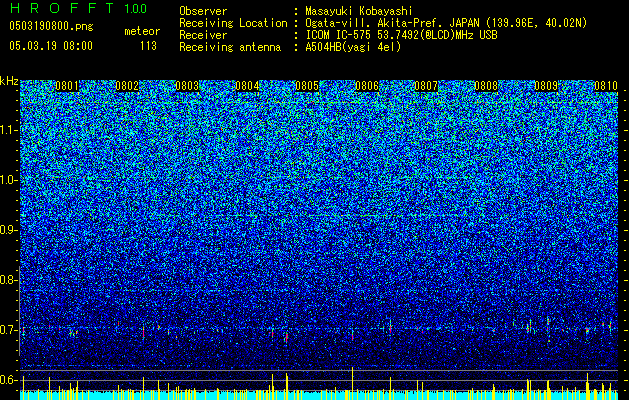Click the 0802 time marker
629x400 pixels.
127,86
